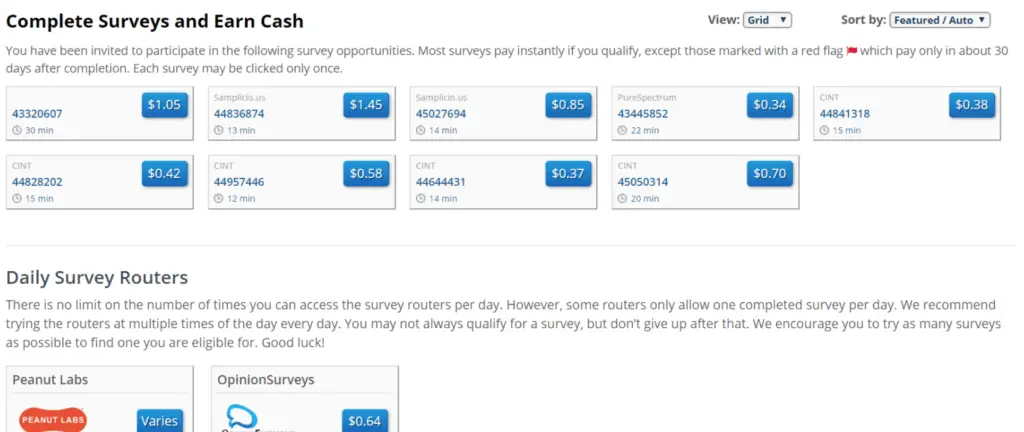Viewport: 1024px width, 432px height.
Task: Open the View Grid dropdown
Action: [x=767, y=20]
